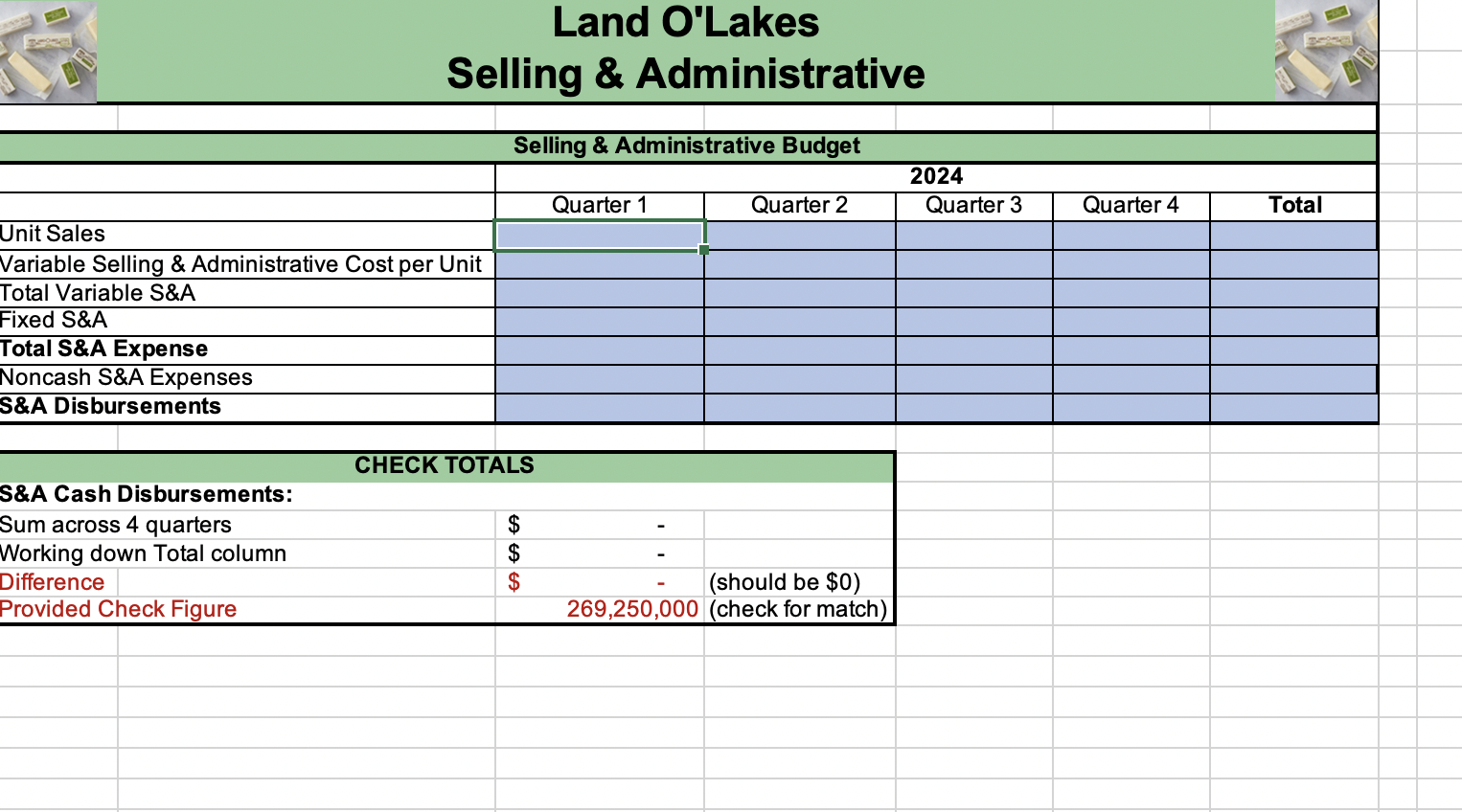Select the Working down Total column value cell
Viewport: 1462px width, 812px height.
600,553
